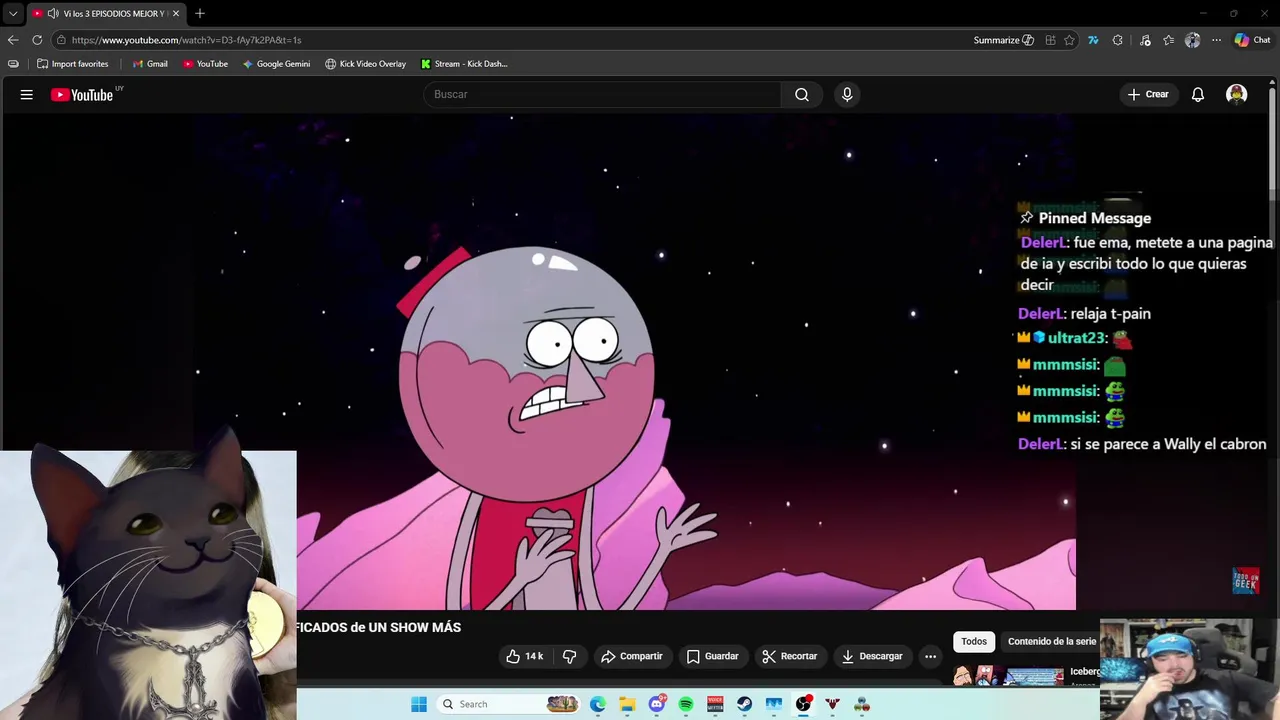Click the Crear button
1280x720 pixels.
point(1148,94)
